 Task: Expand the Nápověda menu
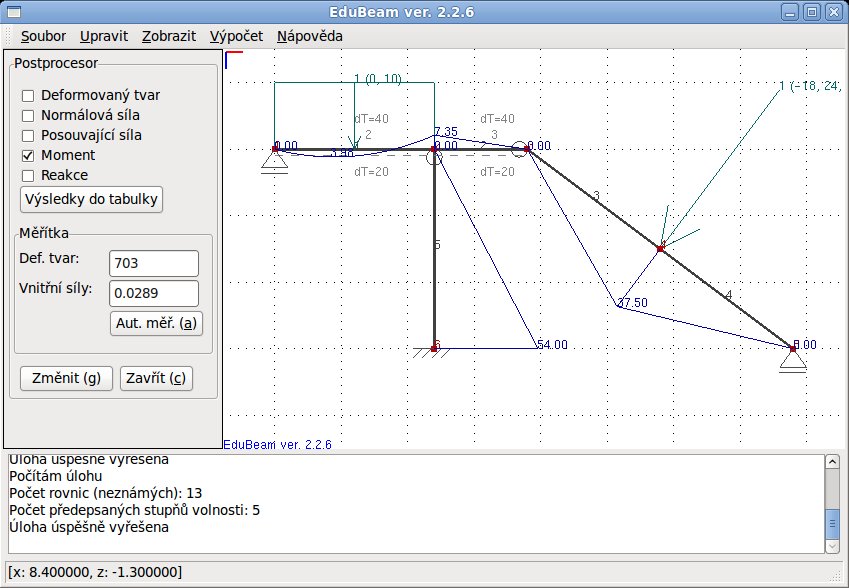coord(309,36)
